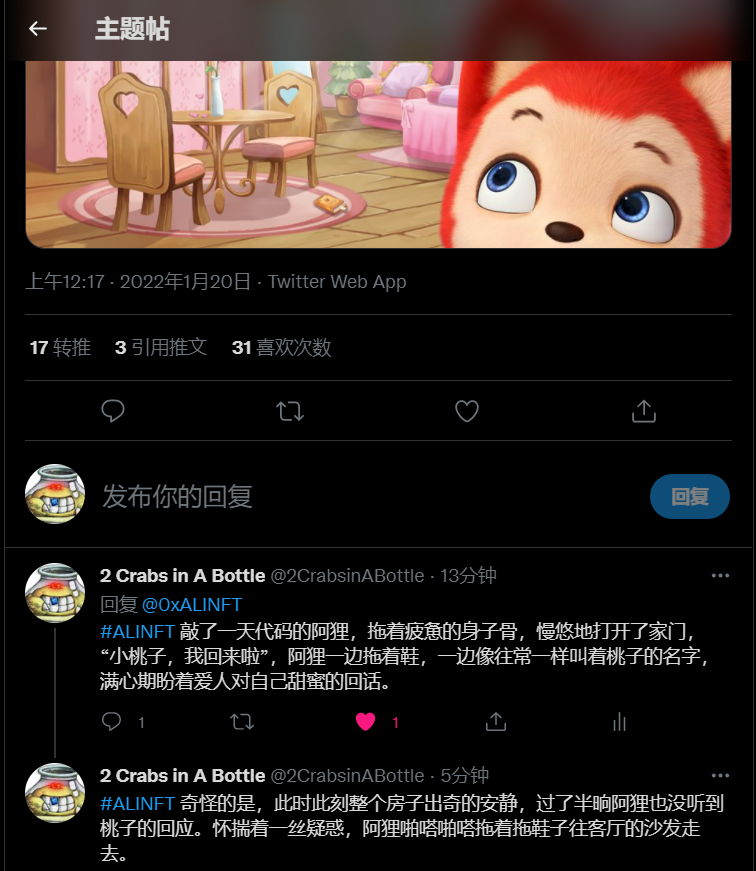Click the blue 回复 button

coord(689,496)
